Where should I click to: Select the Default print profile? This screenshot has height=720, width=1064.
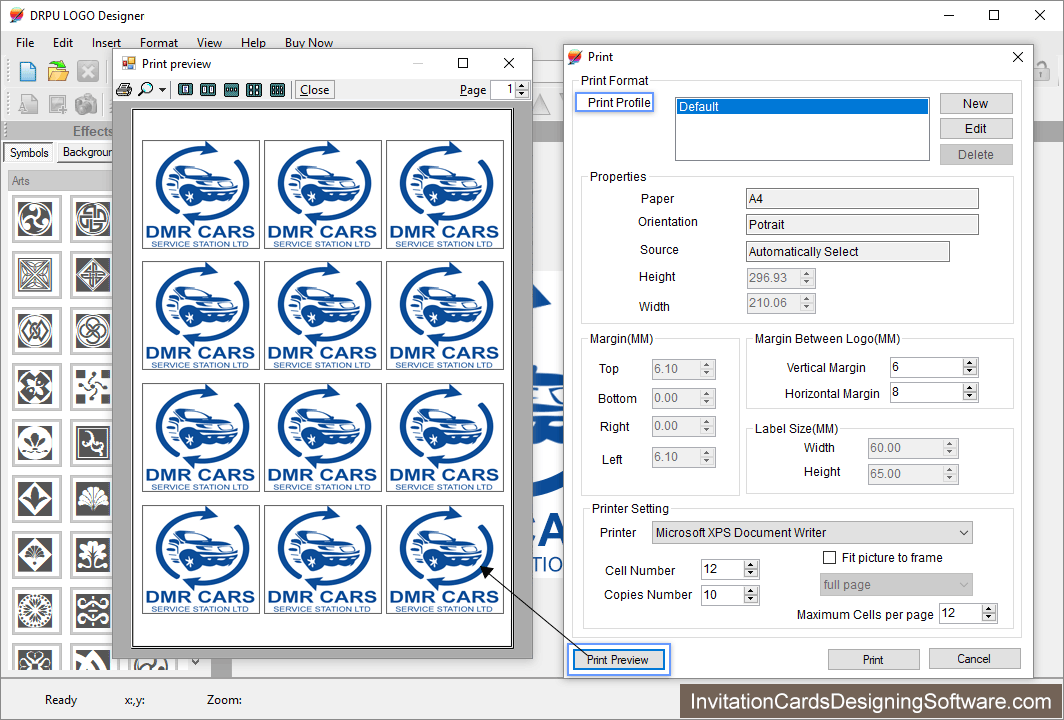(x=802, y=107)
